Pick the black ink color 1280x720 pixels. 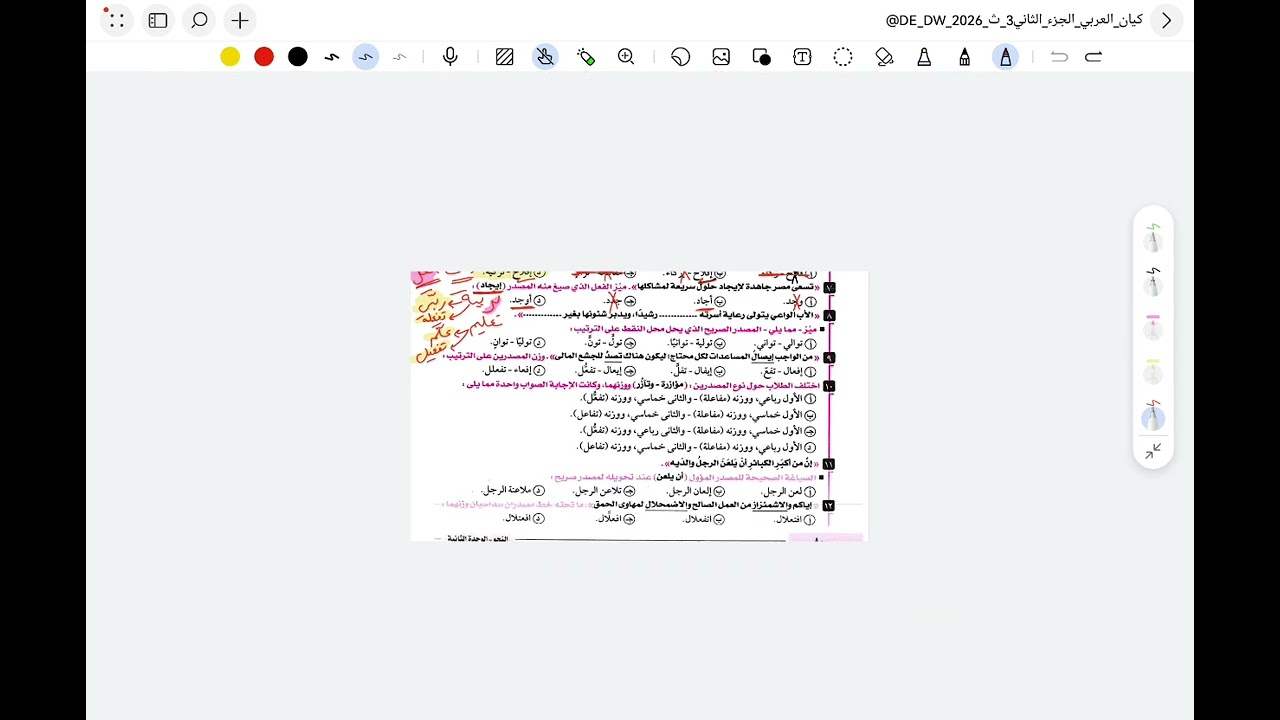point(298,57)
